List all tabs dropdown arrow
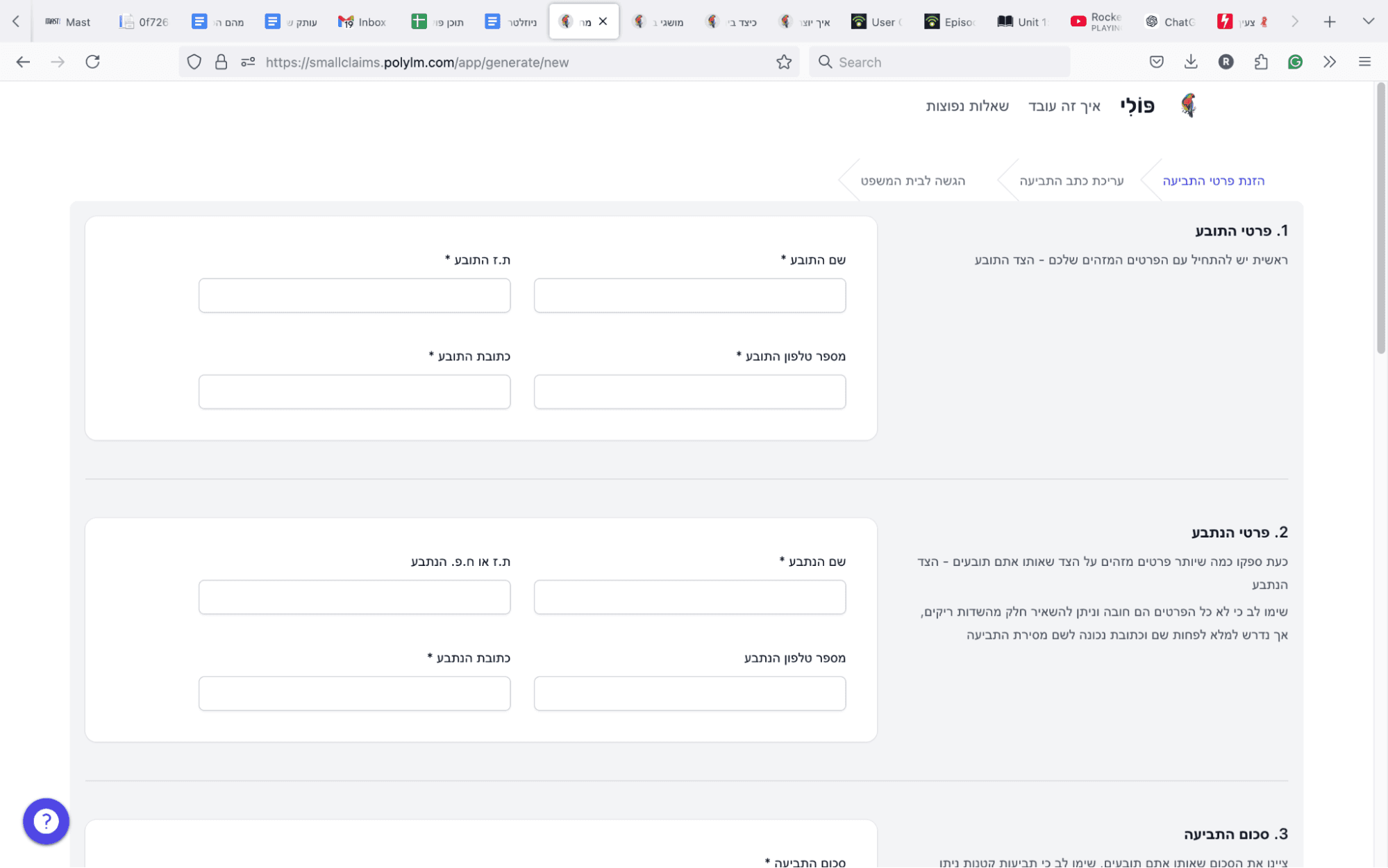The image size is (1388, 868). coord(1369,22)
